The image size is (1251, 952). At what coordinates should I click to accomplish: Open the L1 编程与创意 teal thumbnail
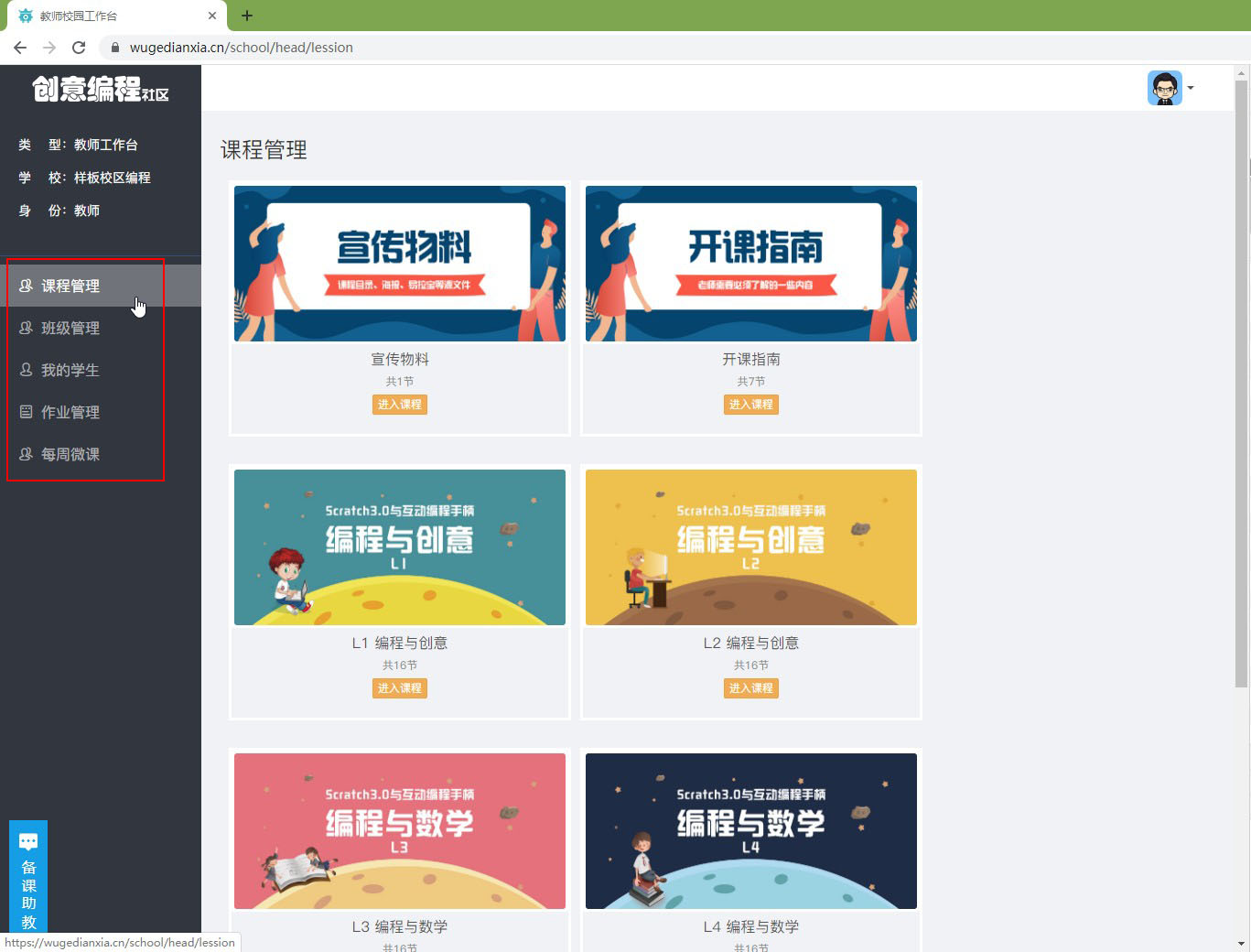pyautogui.click(x=400, y=547)
